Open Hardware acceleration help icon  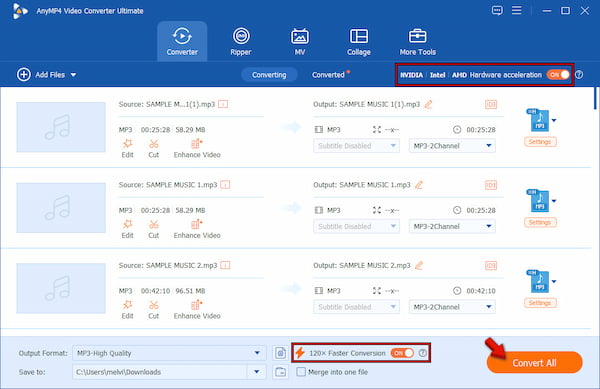coord(579,75)
